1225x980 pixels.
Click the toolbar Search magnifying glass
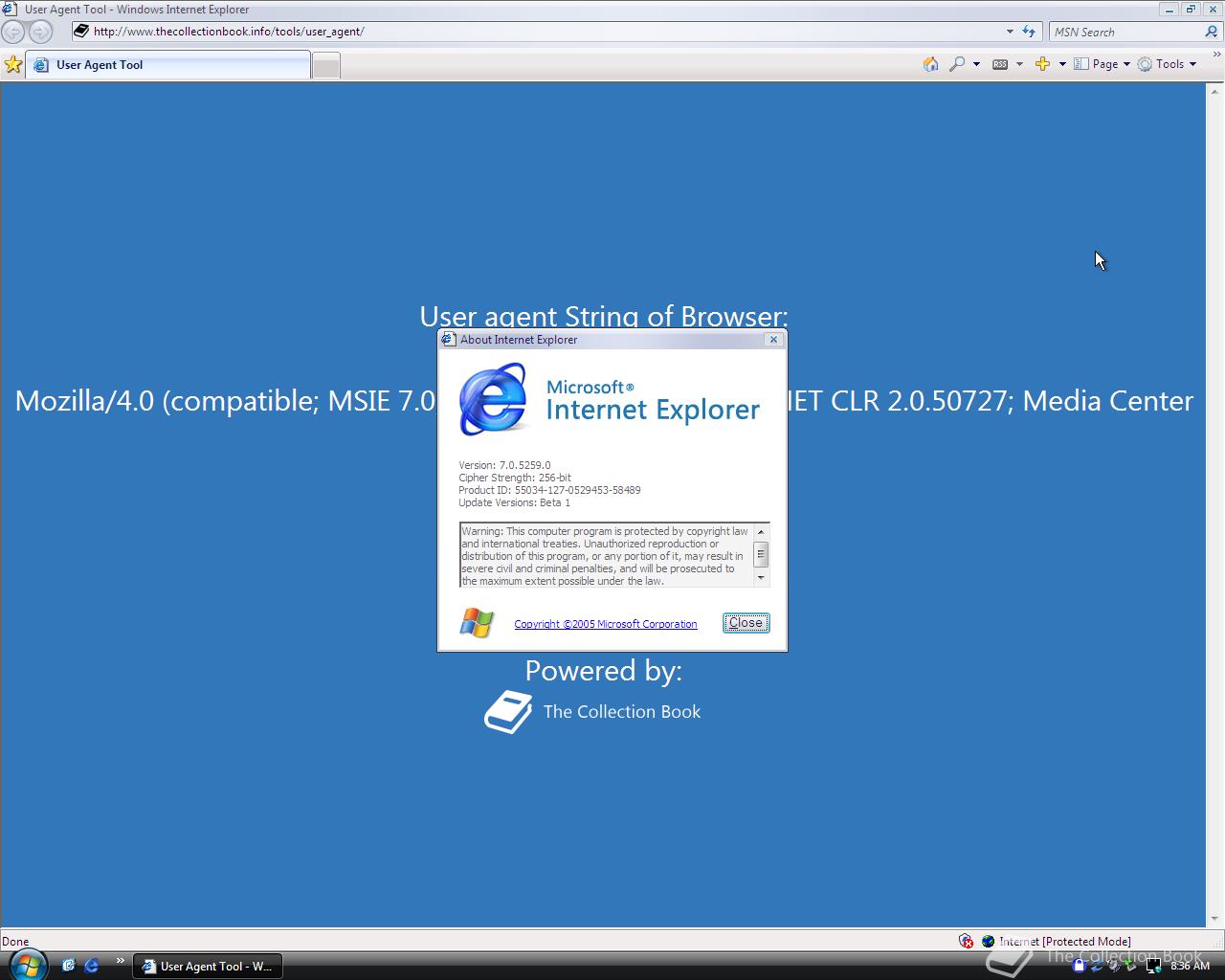coord(957,64)
